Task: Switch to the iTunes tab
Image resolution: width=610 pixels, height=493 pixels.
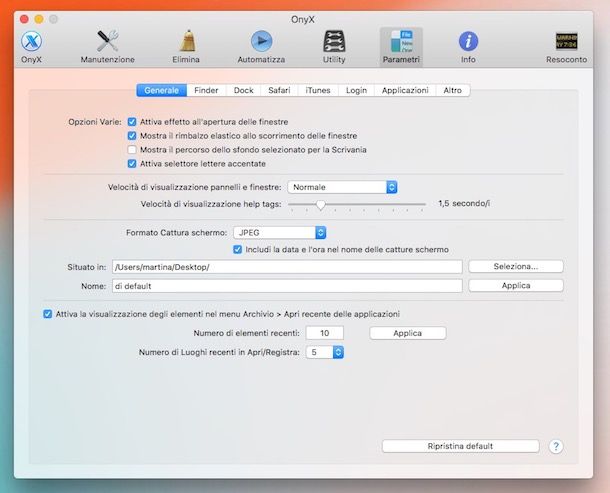Action: (x=317, y=90)
